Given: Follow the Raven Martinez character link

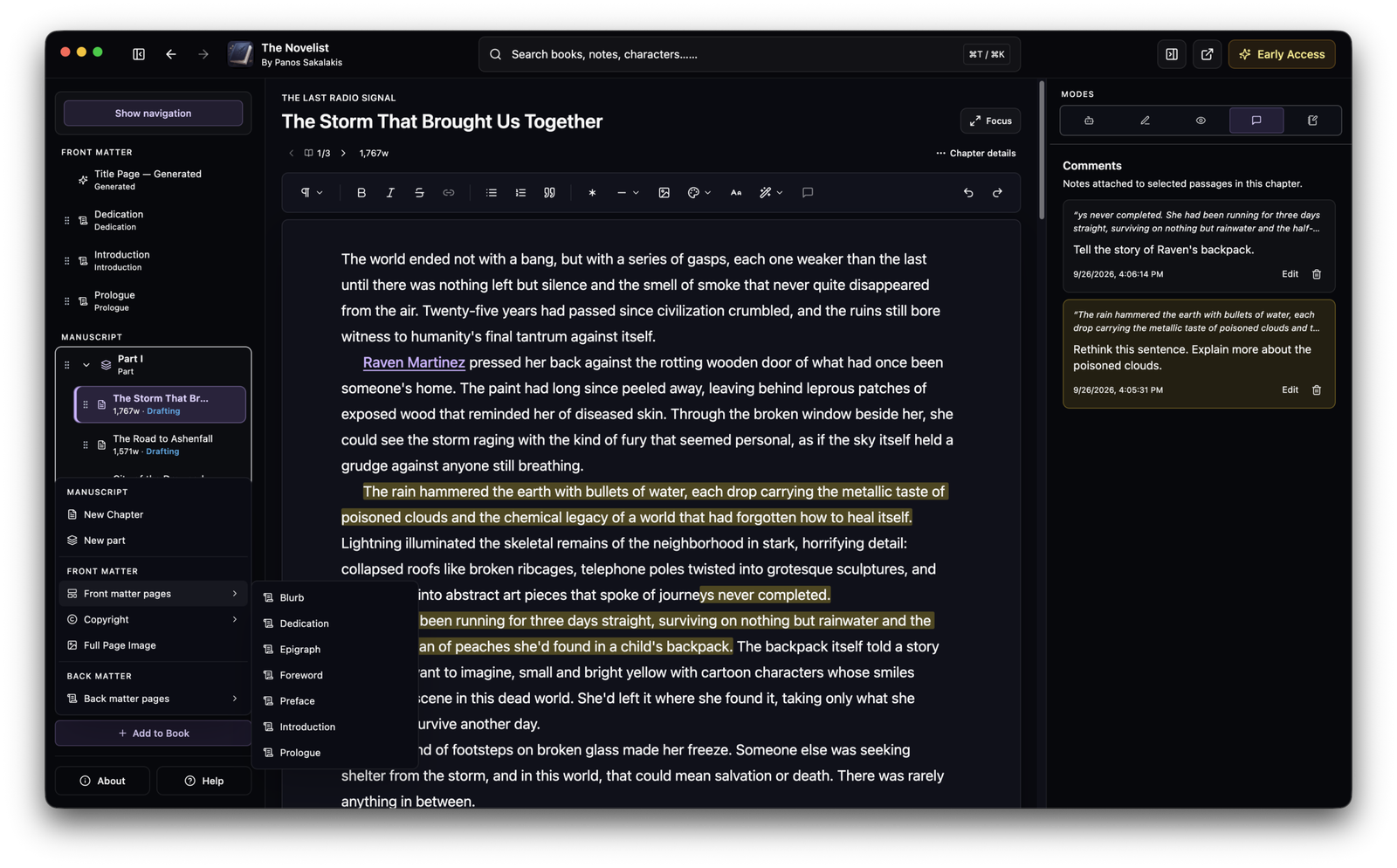Looking at the screenshot, I should 414,362.
